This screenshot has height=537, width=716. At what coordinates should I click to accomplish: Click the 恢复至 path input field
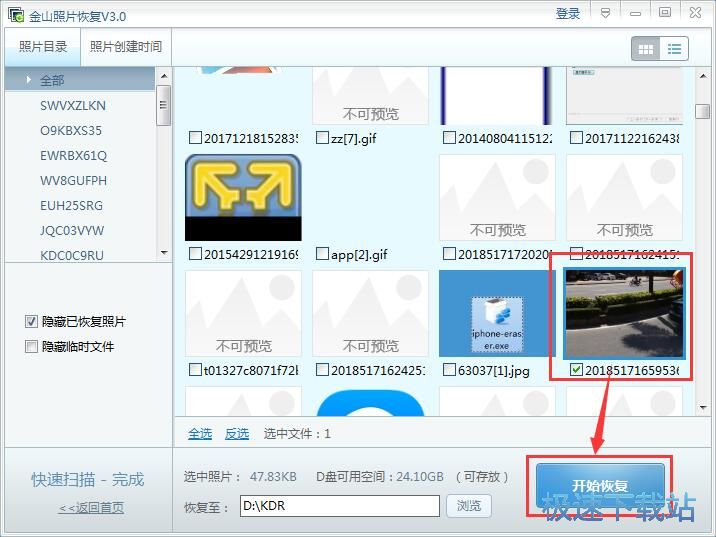[x=338, y=506]
